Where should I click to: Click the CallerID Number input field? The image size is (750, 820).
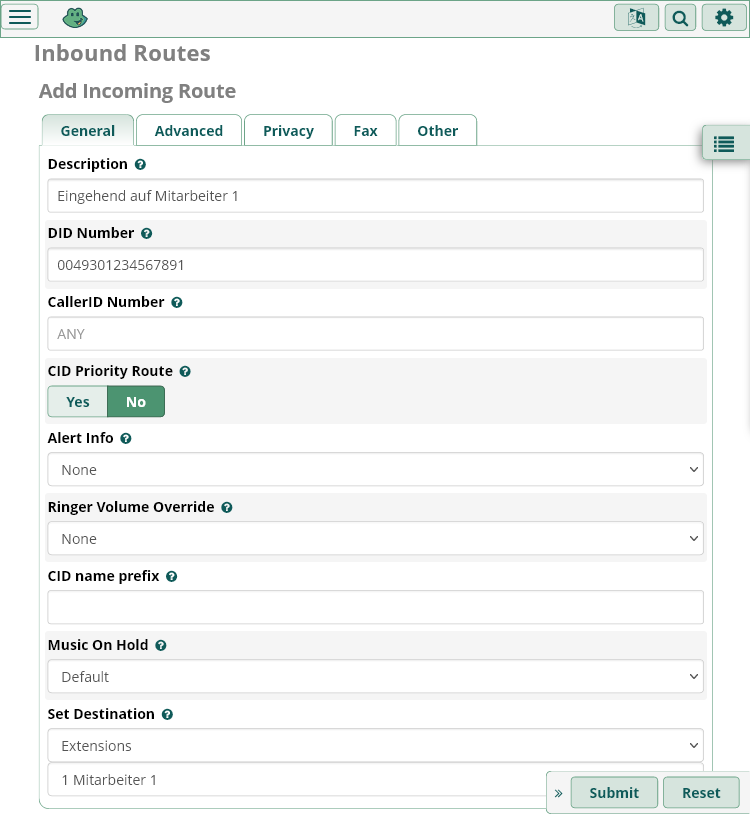pos(375,334)
